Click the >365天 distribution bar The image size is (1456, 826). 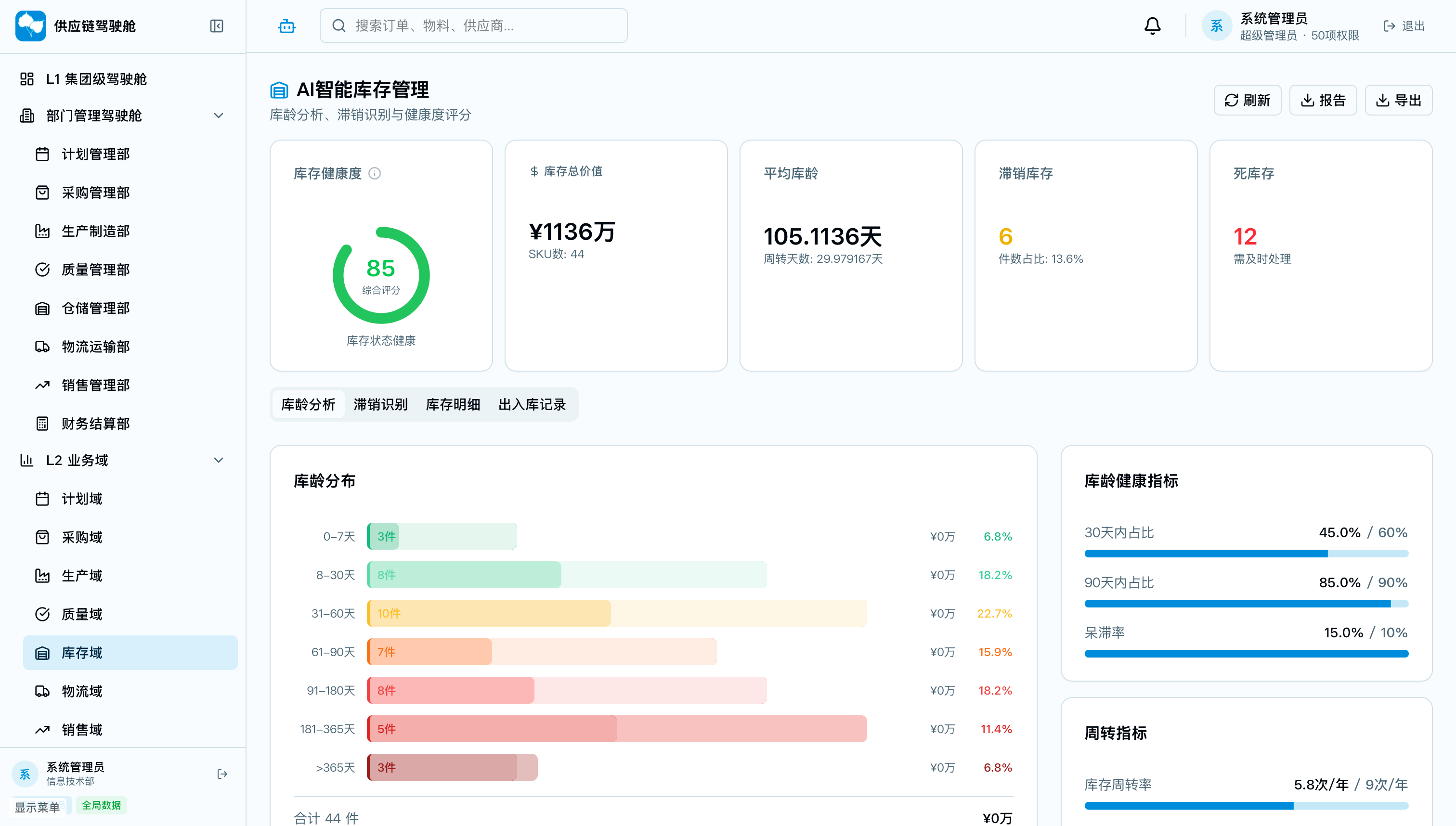point(452,768)
